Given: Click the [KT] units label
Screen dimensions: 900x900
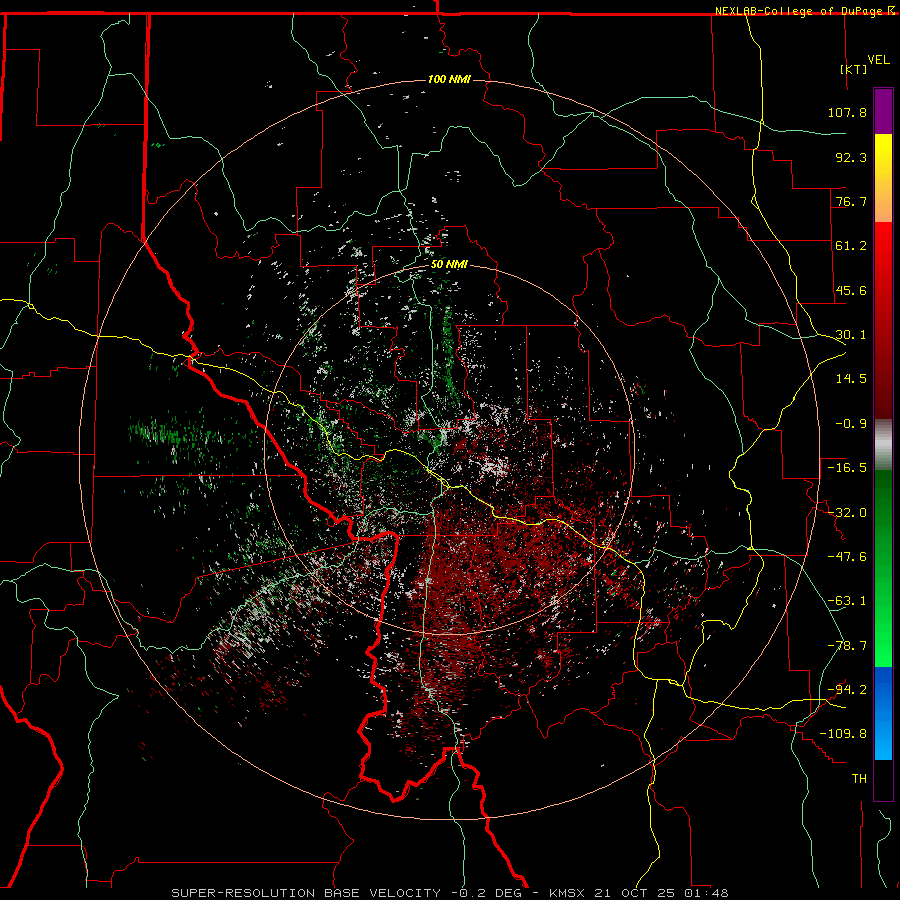Looking at the screenshot, I should point(853,69).
